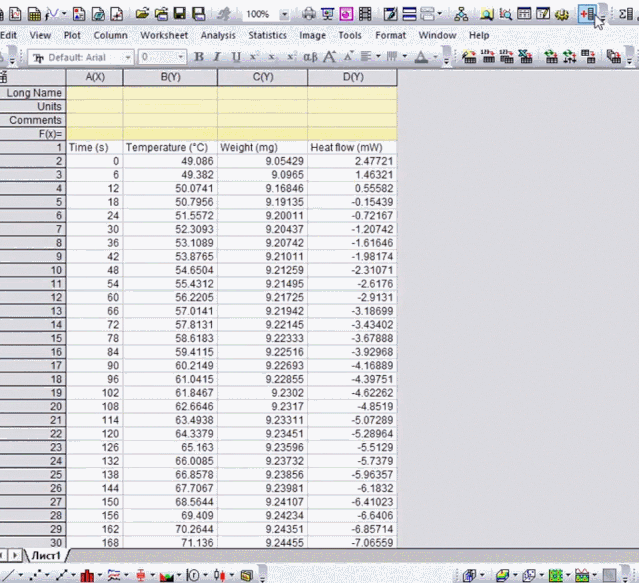Select column C(Y) header
The width and height of the screenshot is (639, 583).
(262, 77)
